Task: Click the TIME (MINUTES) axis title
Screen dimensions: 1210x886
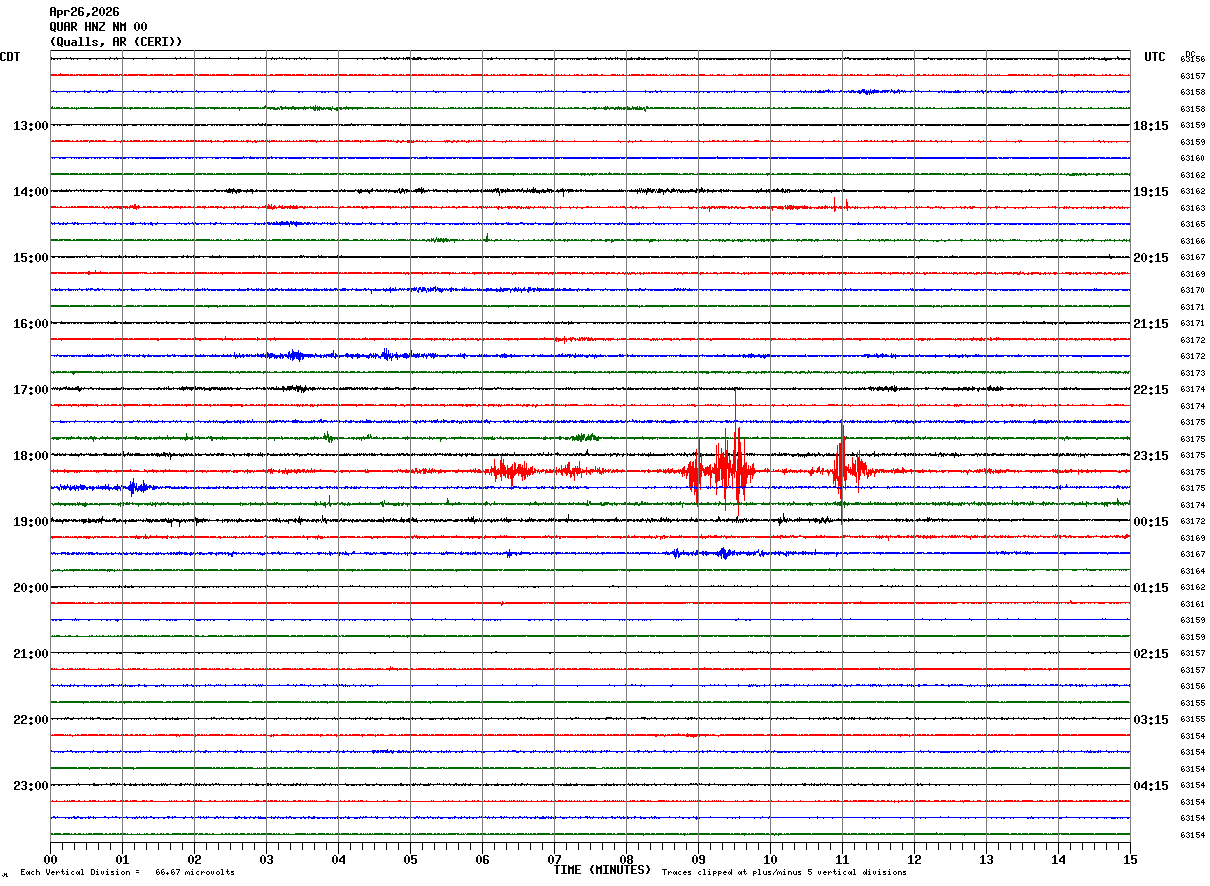Action: [x=602, y=870]
